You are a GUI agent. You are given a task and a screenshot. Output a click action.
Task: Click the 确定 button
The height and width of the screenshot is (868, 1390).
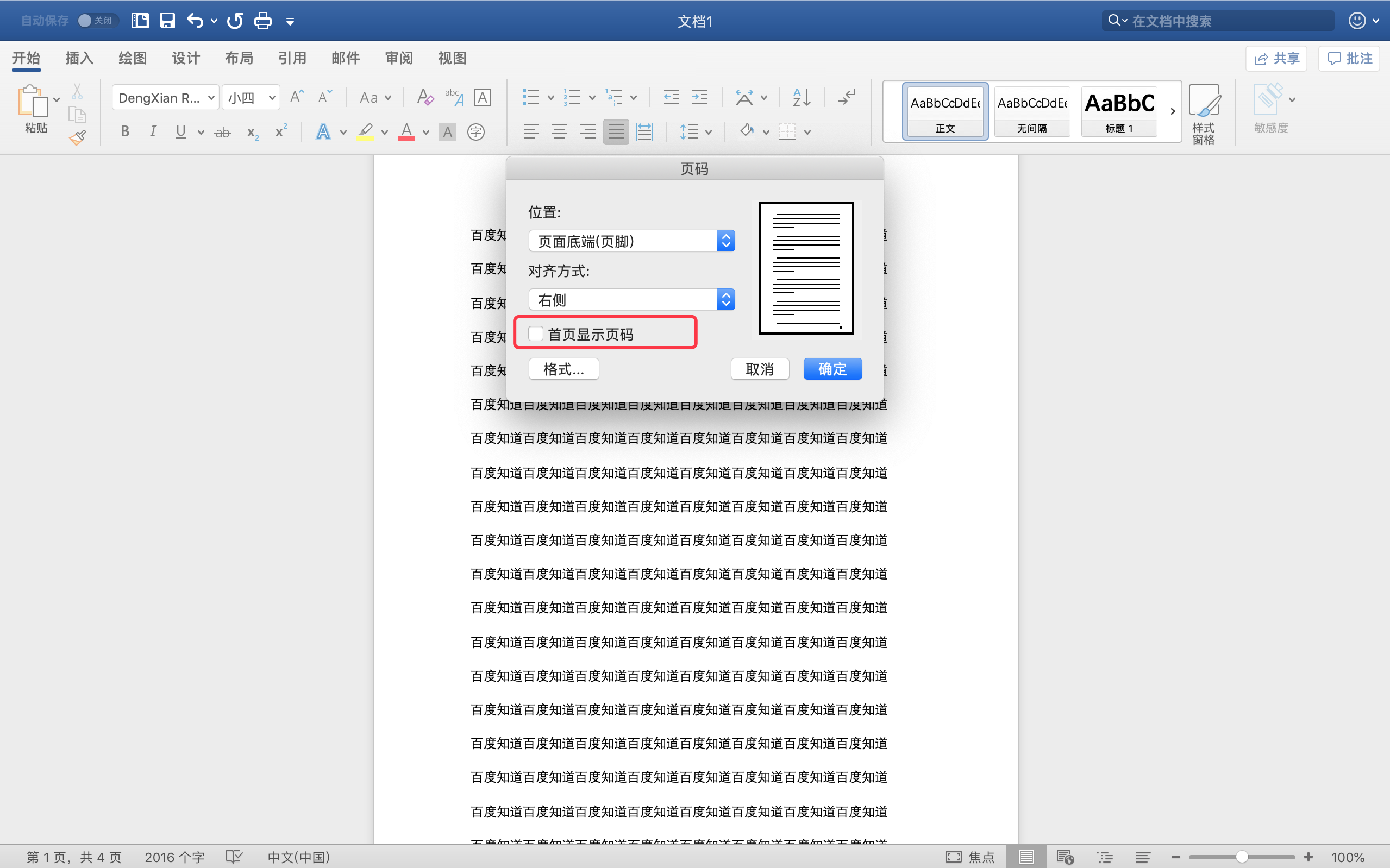tap(832, 369)
